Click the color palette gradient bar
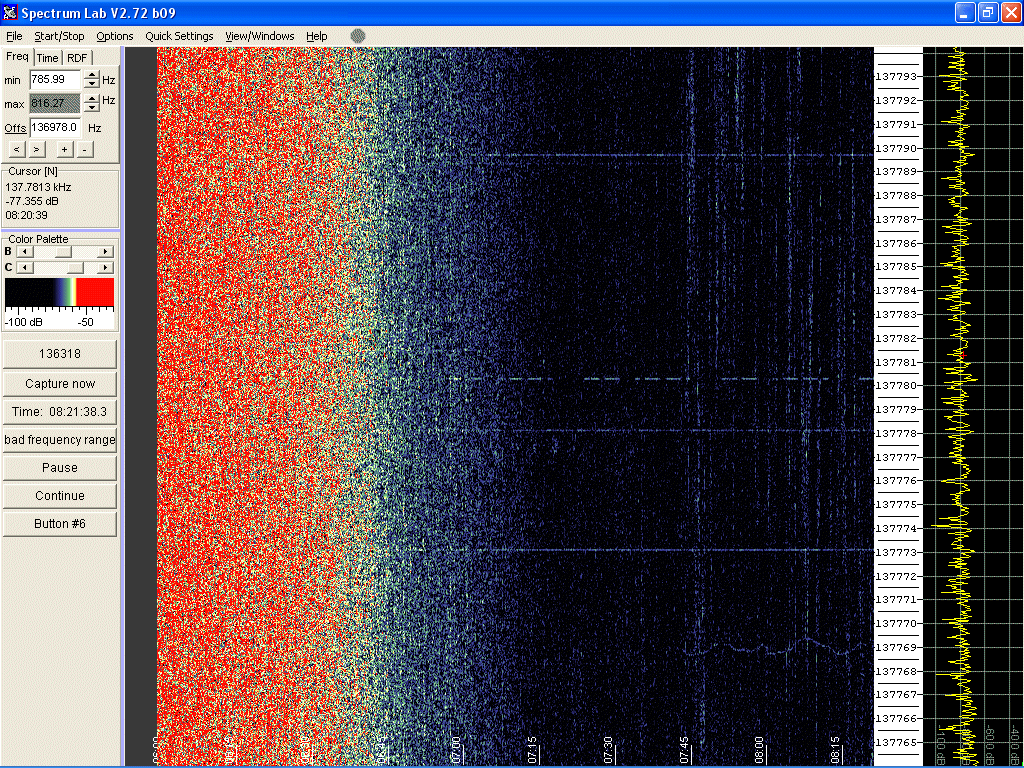The height and width of the screenshot is (768, 1024). point(59,292)
